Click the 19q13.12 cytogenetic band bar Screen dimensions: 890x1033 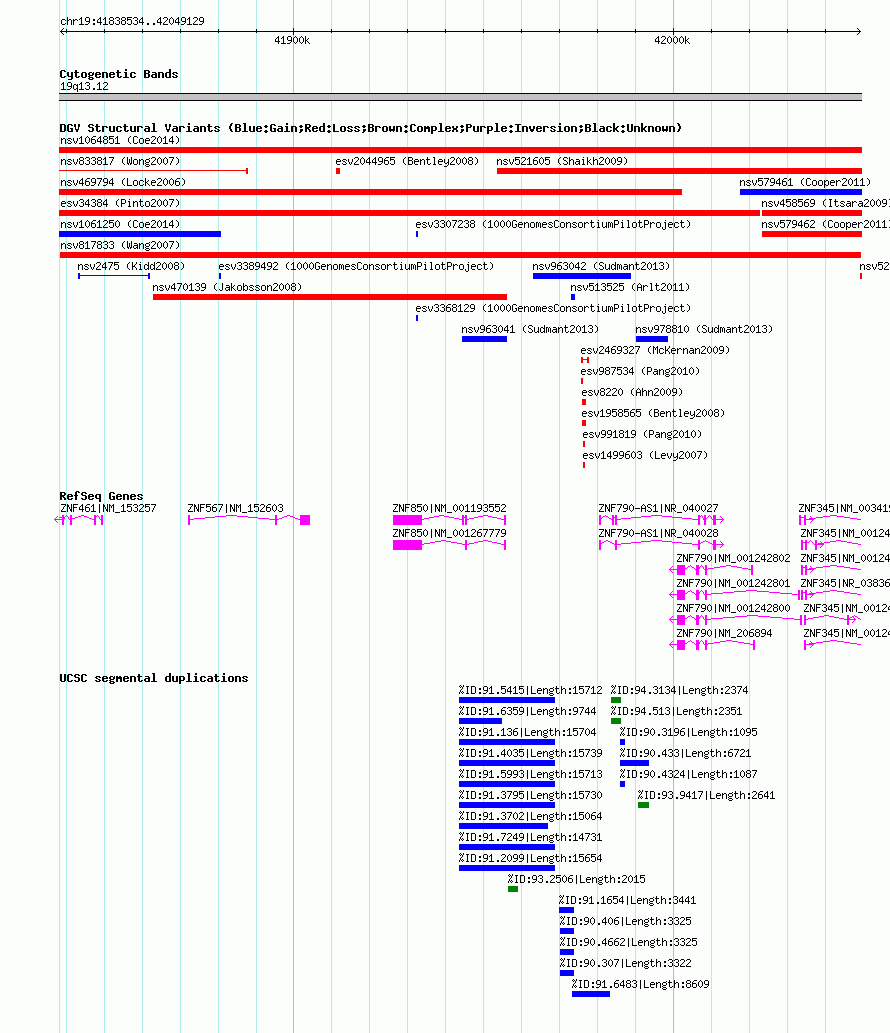460,98
